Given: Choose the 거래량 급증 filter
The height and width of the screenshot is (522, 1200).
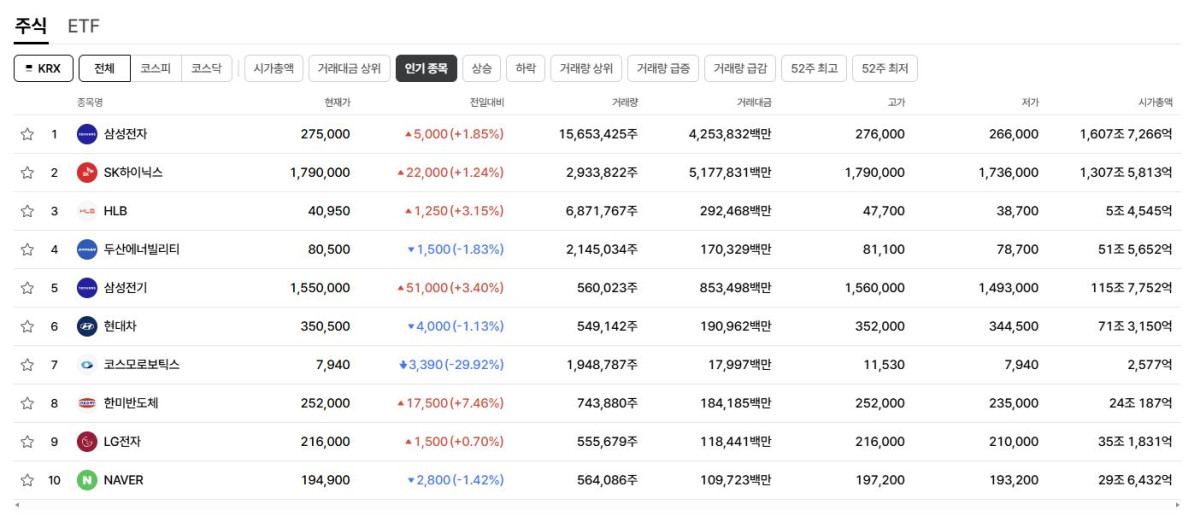Looking at the screenshot, I should pos(663,69).
